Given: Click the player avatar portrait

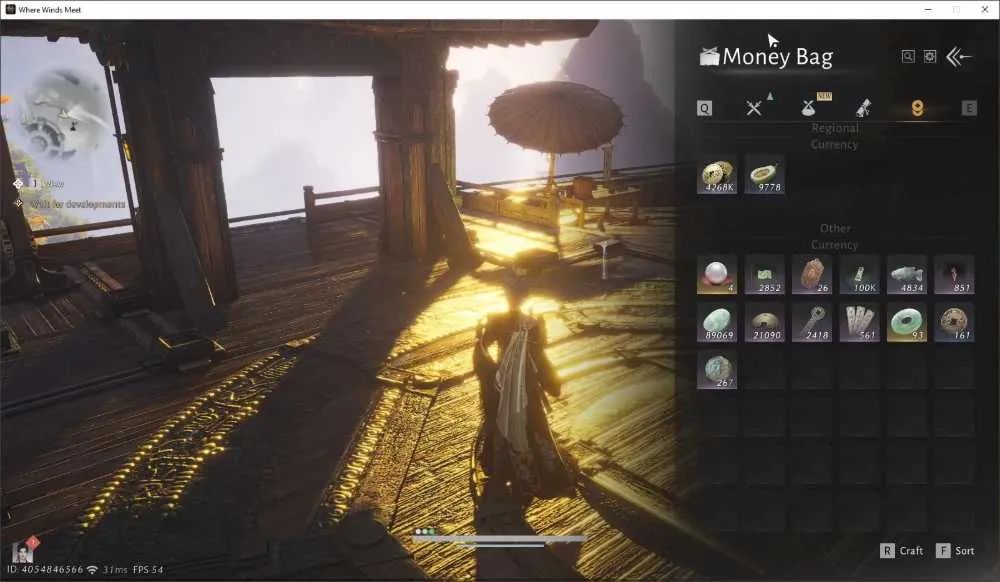Looking at the screenshot, I should (22, 552).
